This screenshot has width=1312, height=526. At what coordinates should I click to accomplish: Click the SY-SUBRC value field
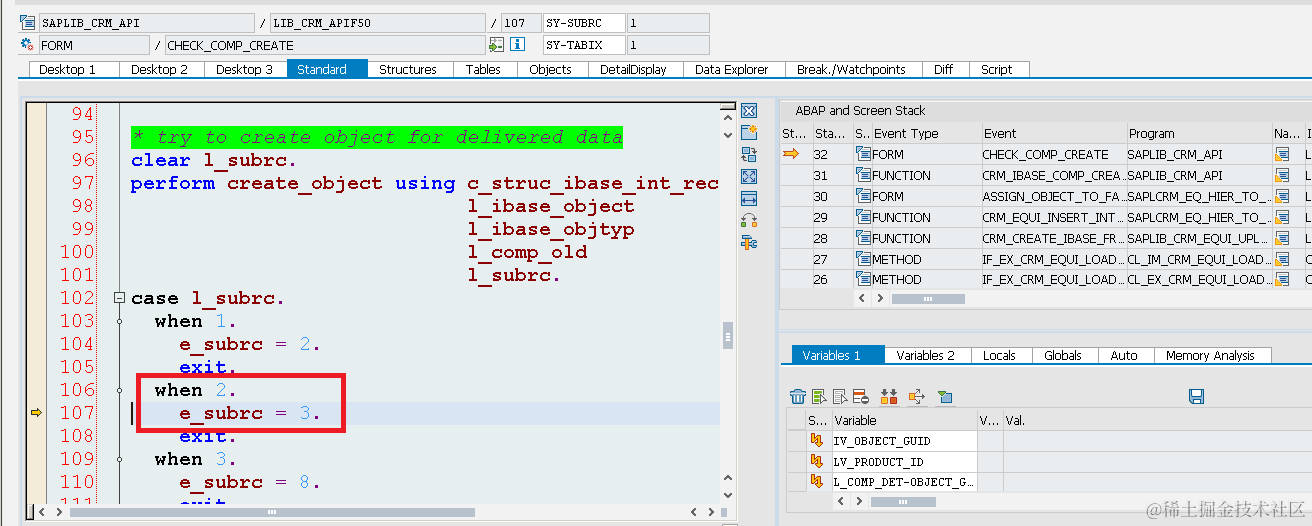pyautogui.click(x=668, y=22)
